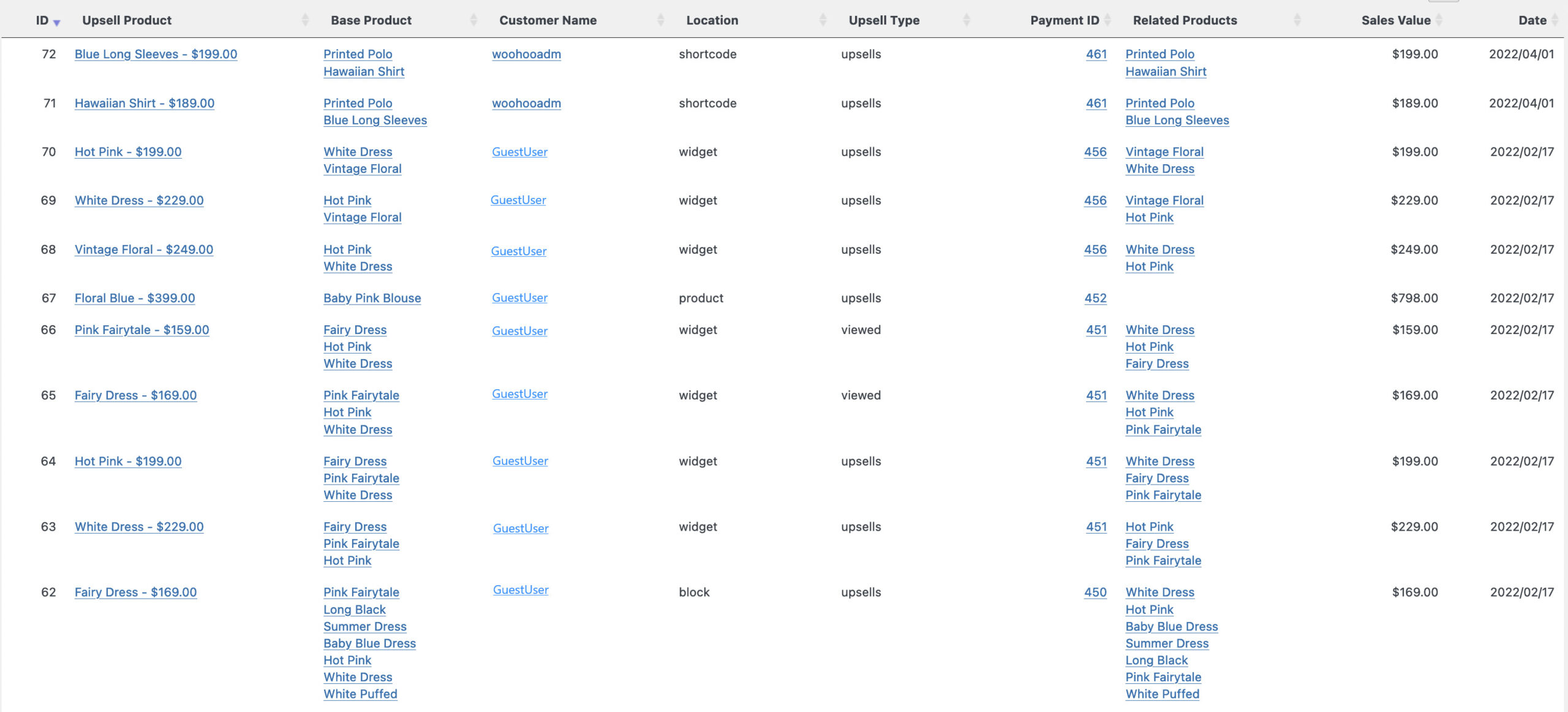Open Hawaiian Shirt - $189.00 upsell product
The image size is (1568, 712).
(x=145, y=103)
